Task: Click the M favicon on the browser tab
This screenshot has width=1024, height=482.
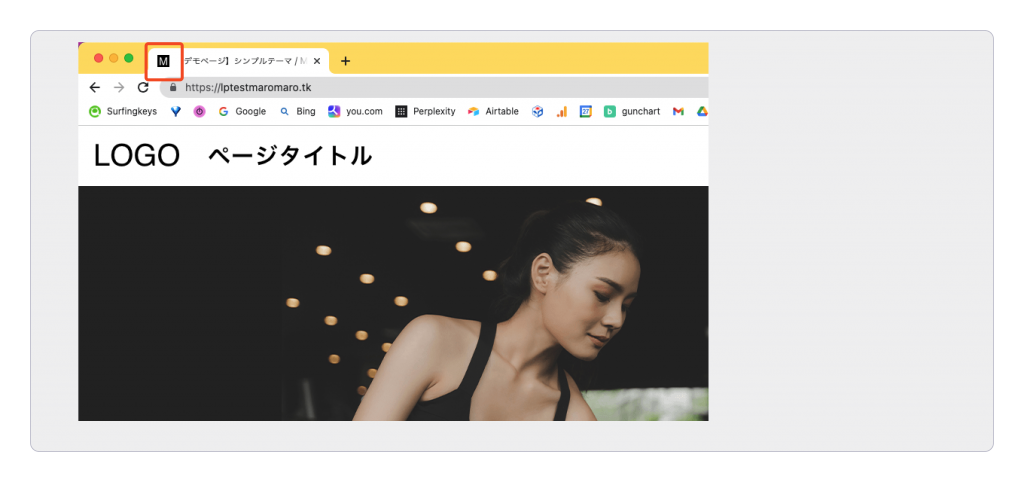Action: (x=163, y=61)
